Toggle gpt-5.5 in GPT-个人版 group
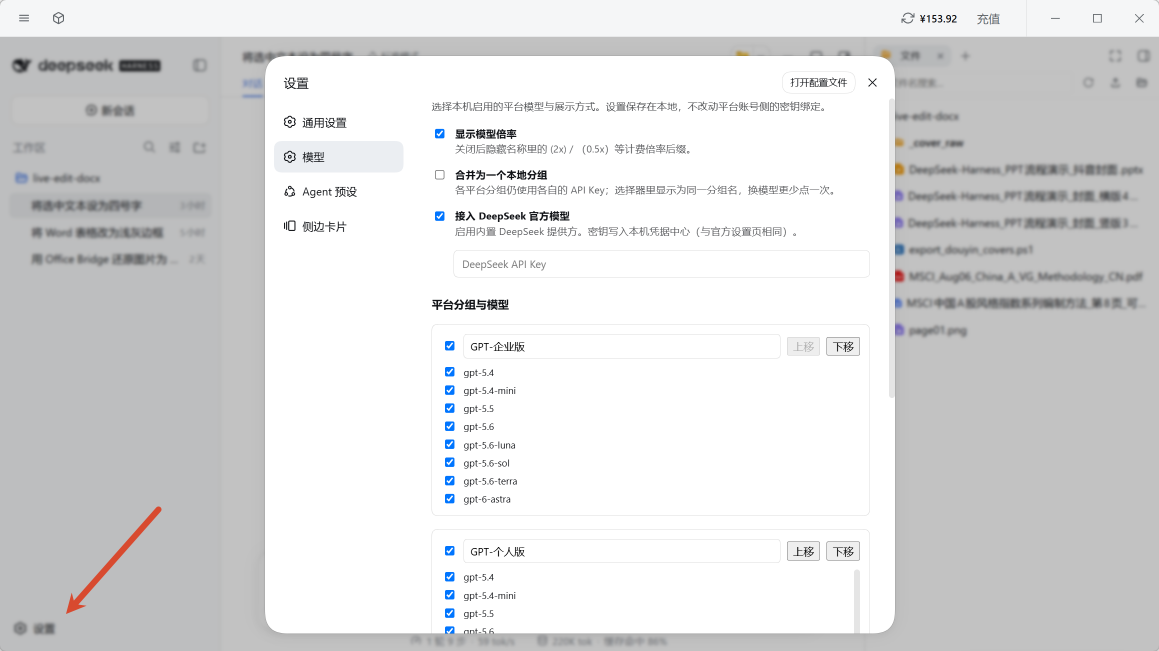The width and height of the screenshot is (1159, 651). (449, 613)
